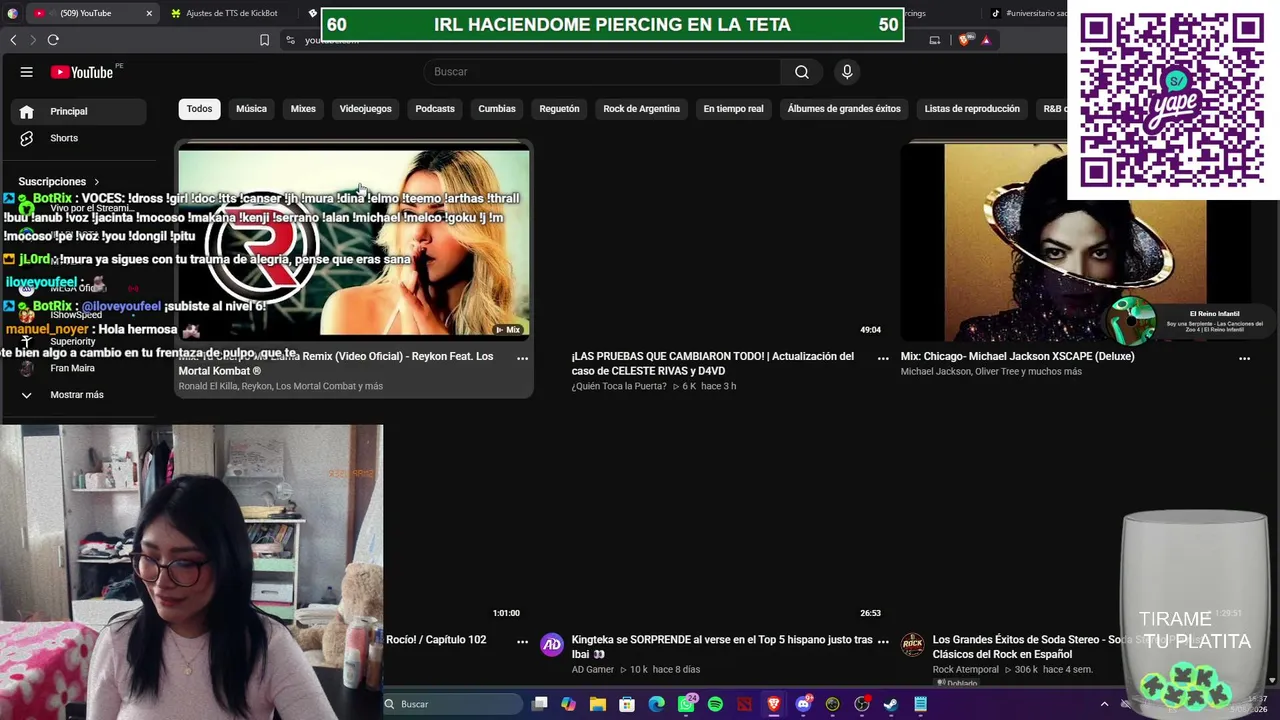The width and height of the screenshot is (1280, 720).
Task: Click the search magnifier button
Action: [x=802, y=72]
